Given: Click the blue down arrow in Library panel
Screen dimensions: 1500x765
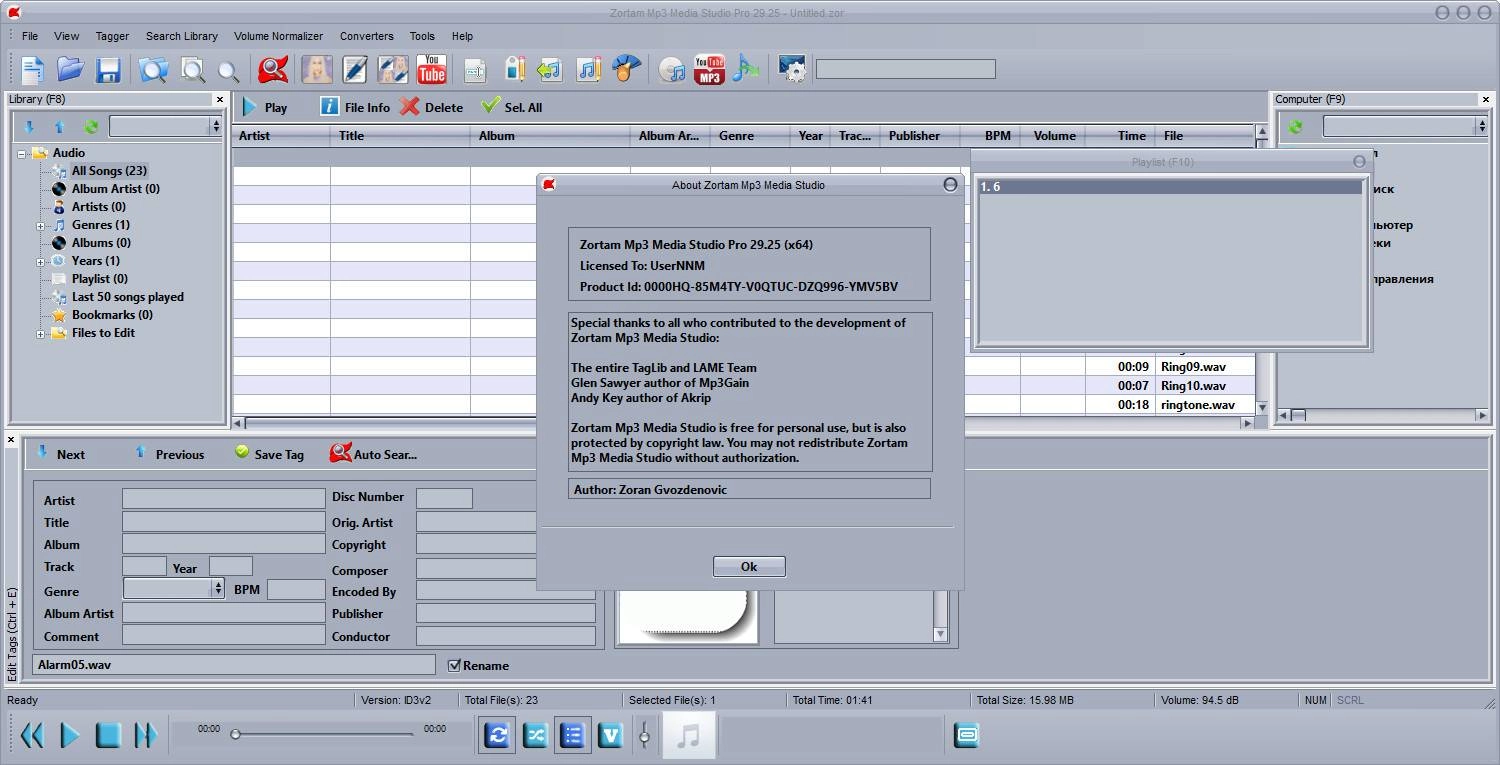Looking at the screenshot, I should coord(29,127).
